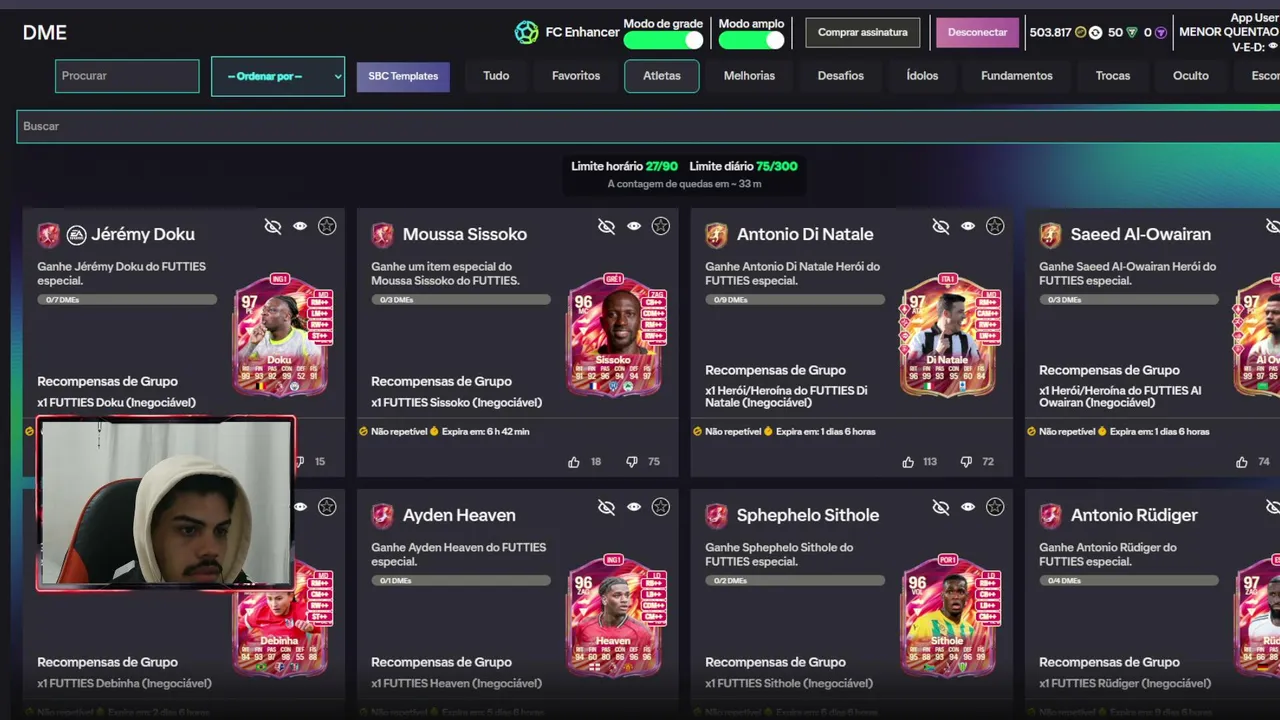Click the purple points icon in the header
Viewport: 1280px width, 720px height.
(1161, 32)
